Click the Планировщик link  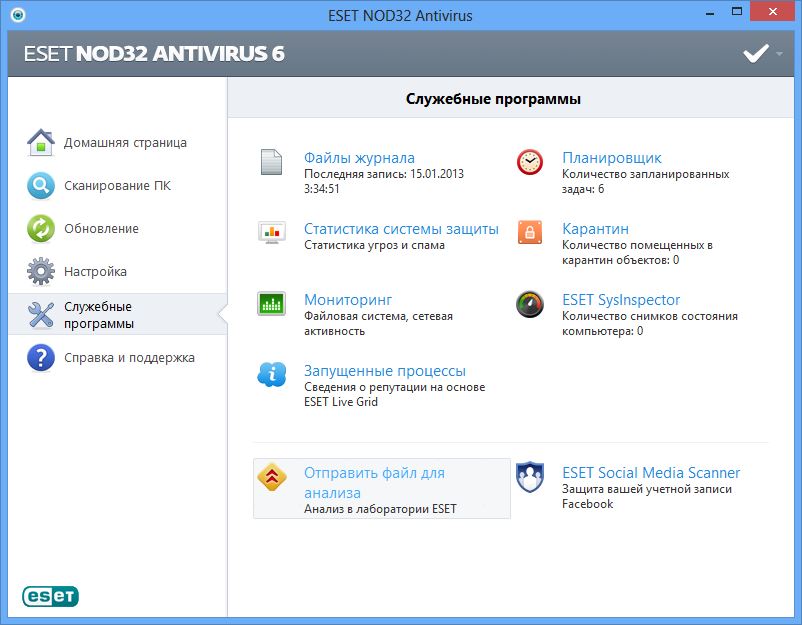pyautogui.click(x=611, y=158)
